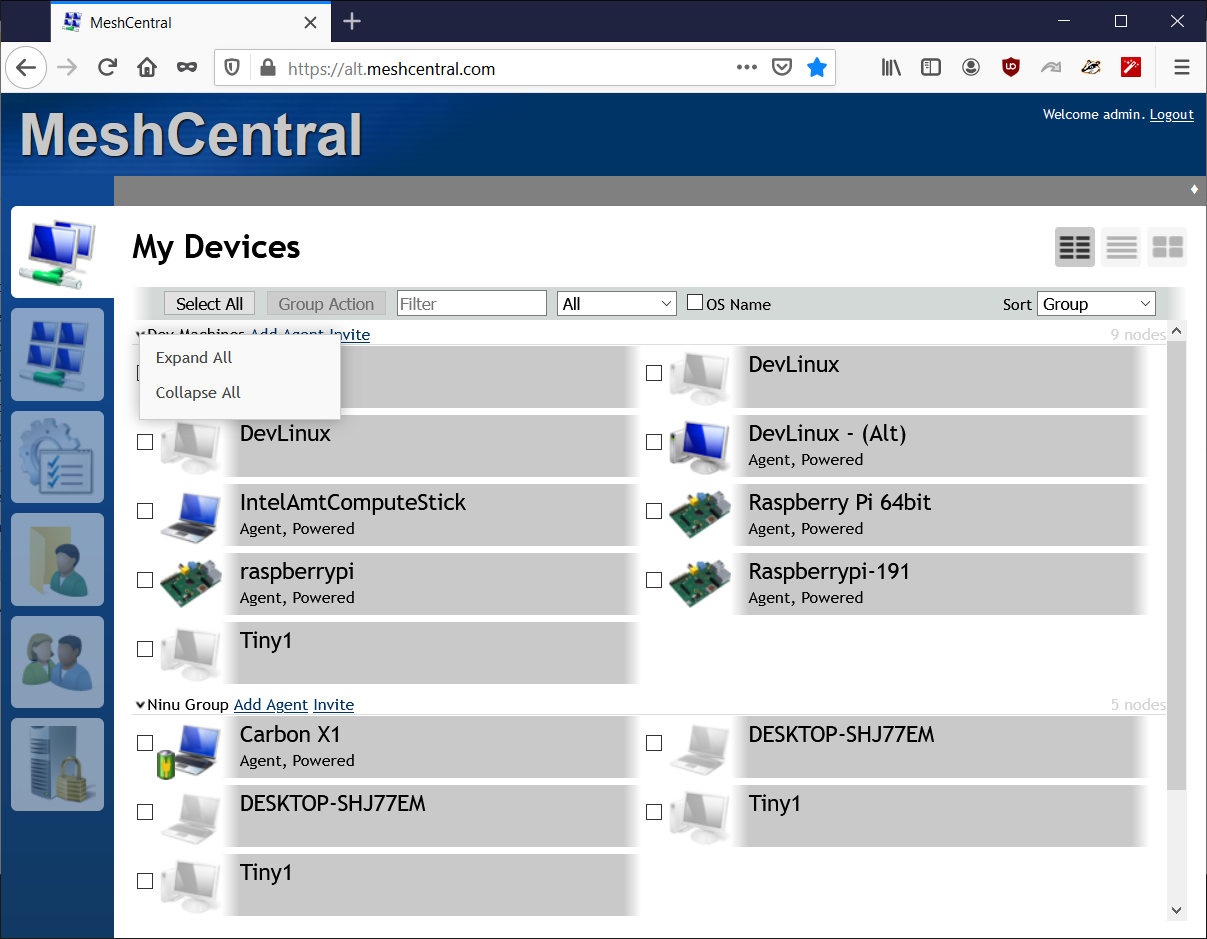Click the device list scrollbar up arrow
The height and width of the screenshot is (939, 1207).
click(x=1176, y=330)
